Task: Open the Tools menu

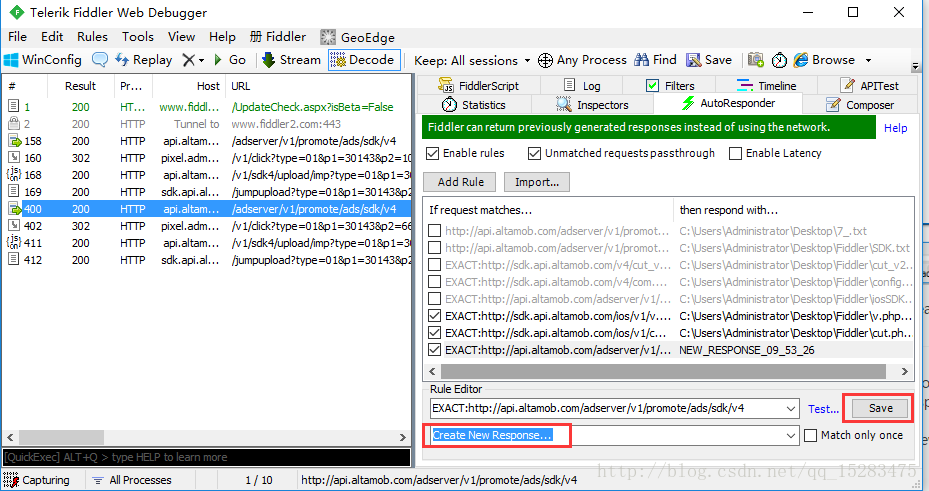Action: click(x=138, y=37)
